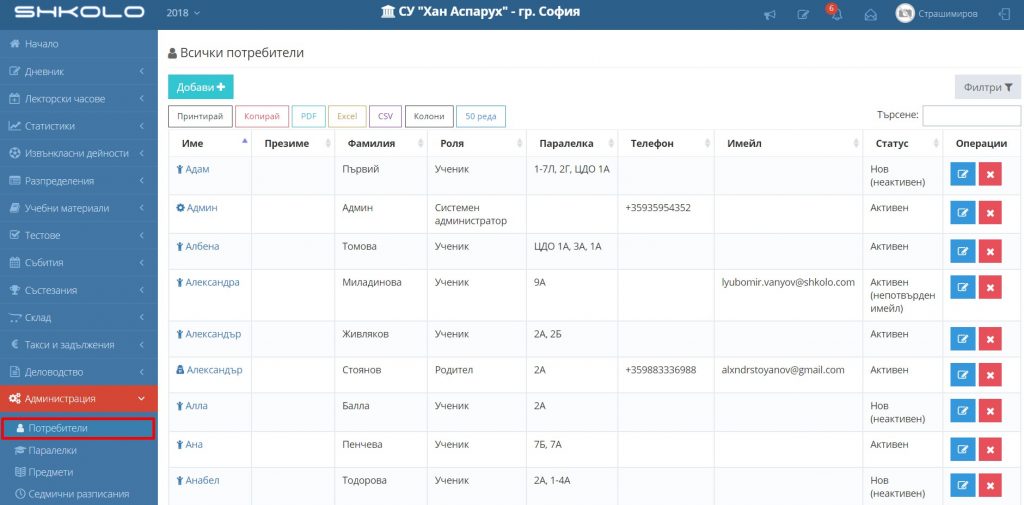Edit user Албена Томова

(963, 251)
